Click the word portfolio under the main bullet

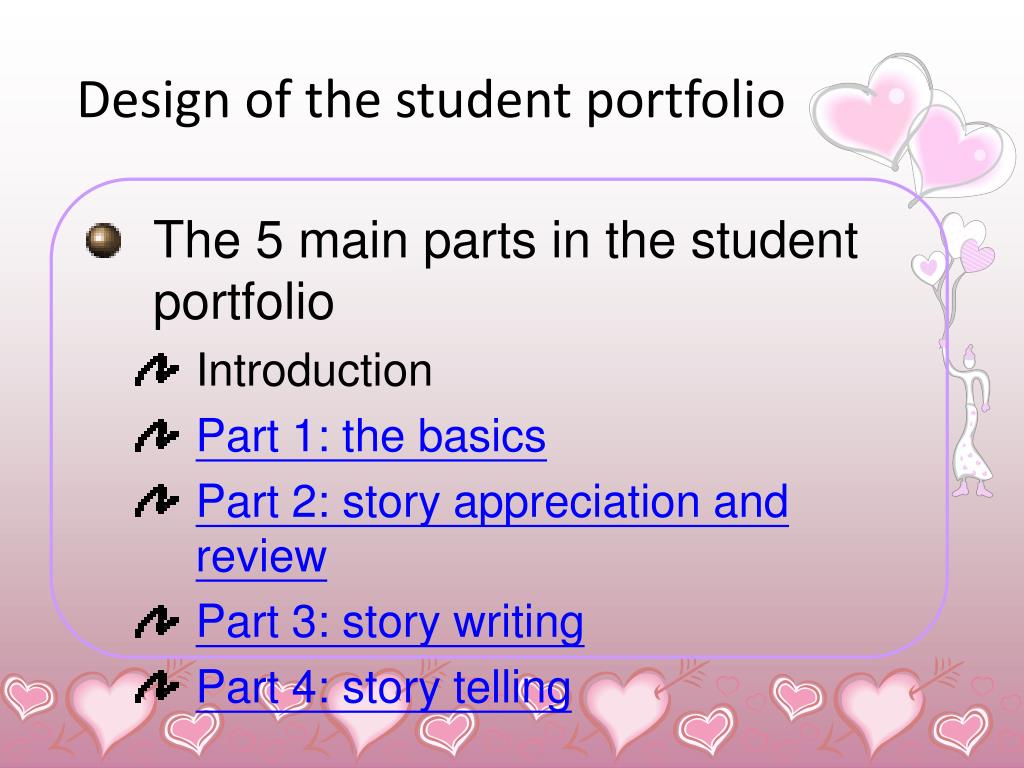pyautogui.click(x=243, y=303)
